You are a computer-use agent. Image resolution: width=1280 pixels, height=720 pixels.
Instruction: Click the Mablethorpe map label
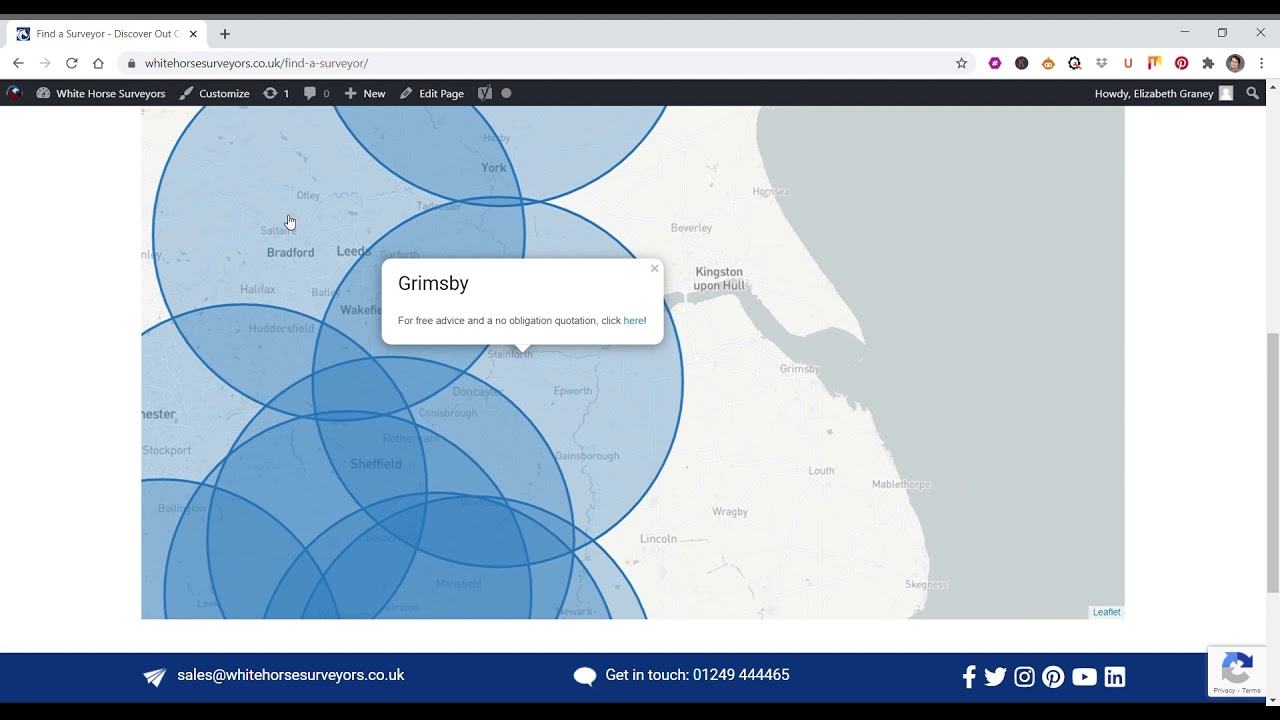coord(901,485)
